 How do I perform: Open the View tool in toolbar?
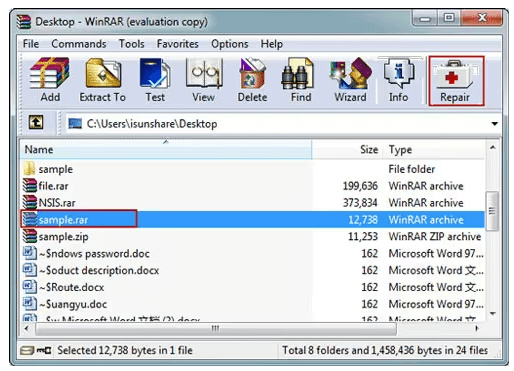pos(203,79)
